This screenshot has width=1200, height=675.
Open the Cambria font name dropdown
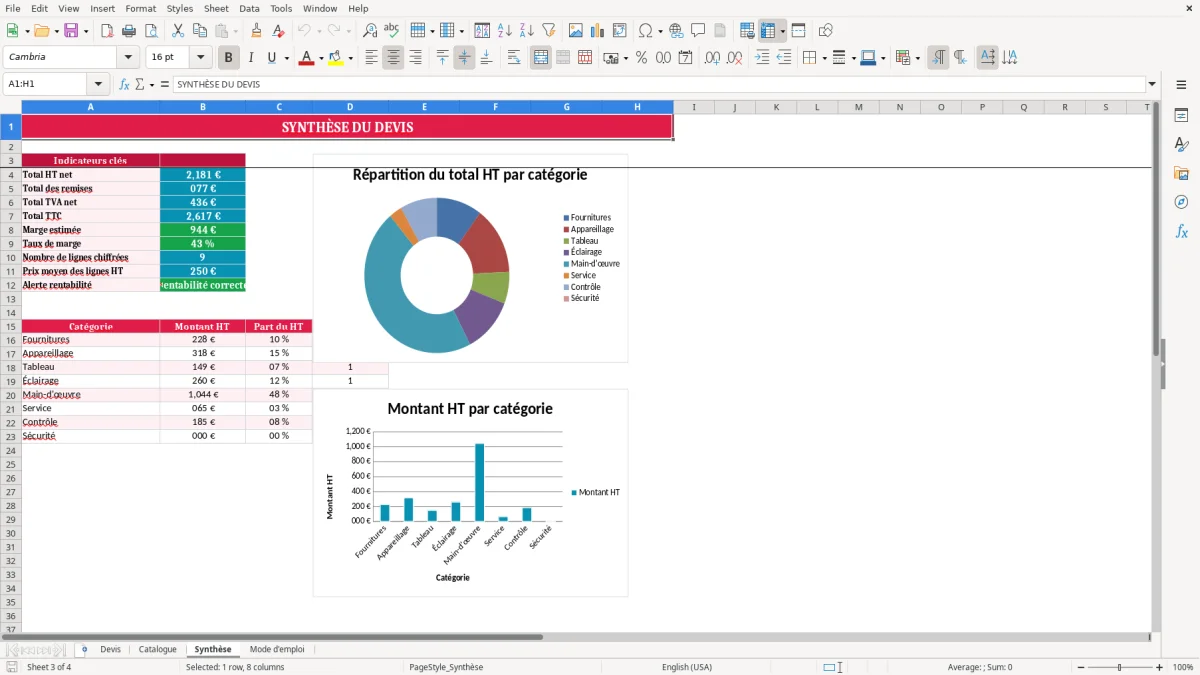pyautogui.click(x=128, y=58)
